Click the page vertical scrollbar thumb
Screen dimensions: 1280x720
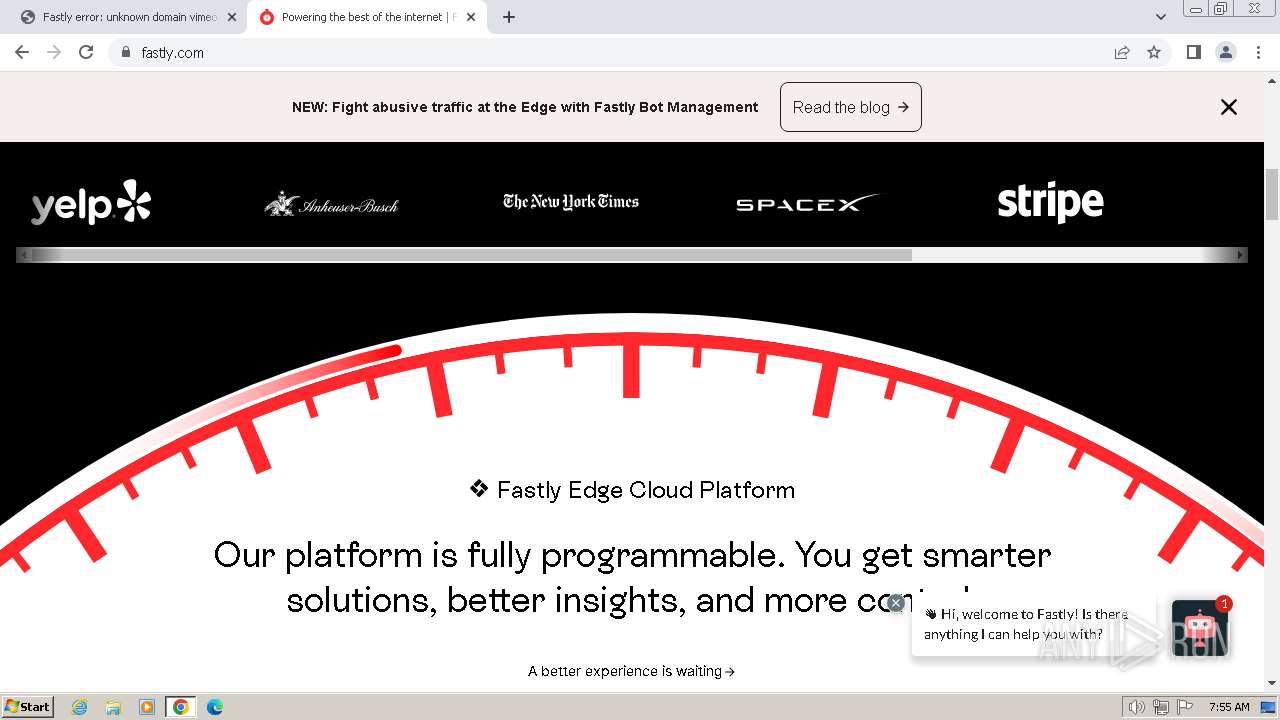1272,195
